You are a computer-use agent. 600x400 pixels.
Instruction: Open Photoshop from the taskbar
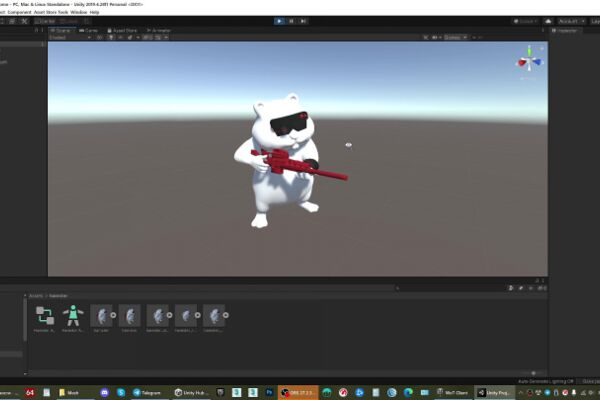(x=269, y=392)
